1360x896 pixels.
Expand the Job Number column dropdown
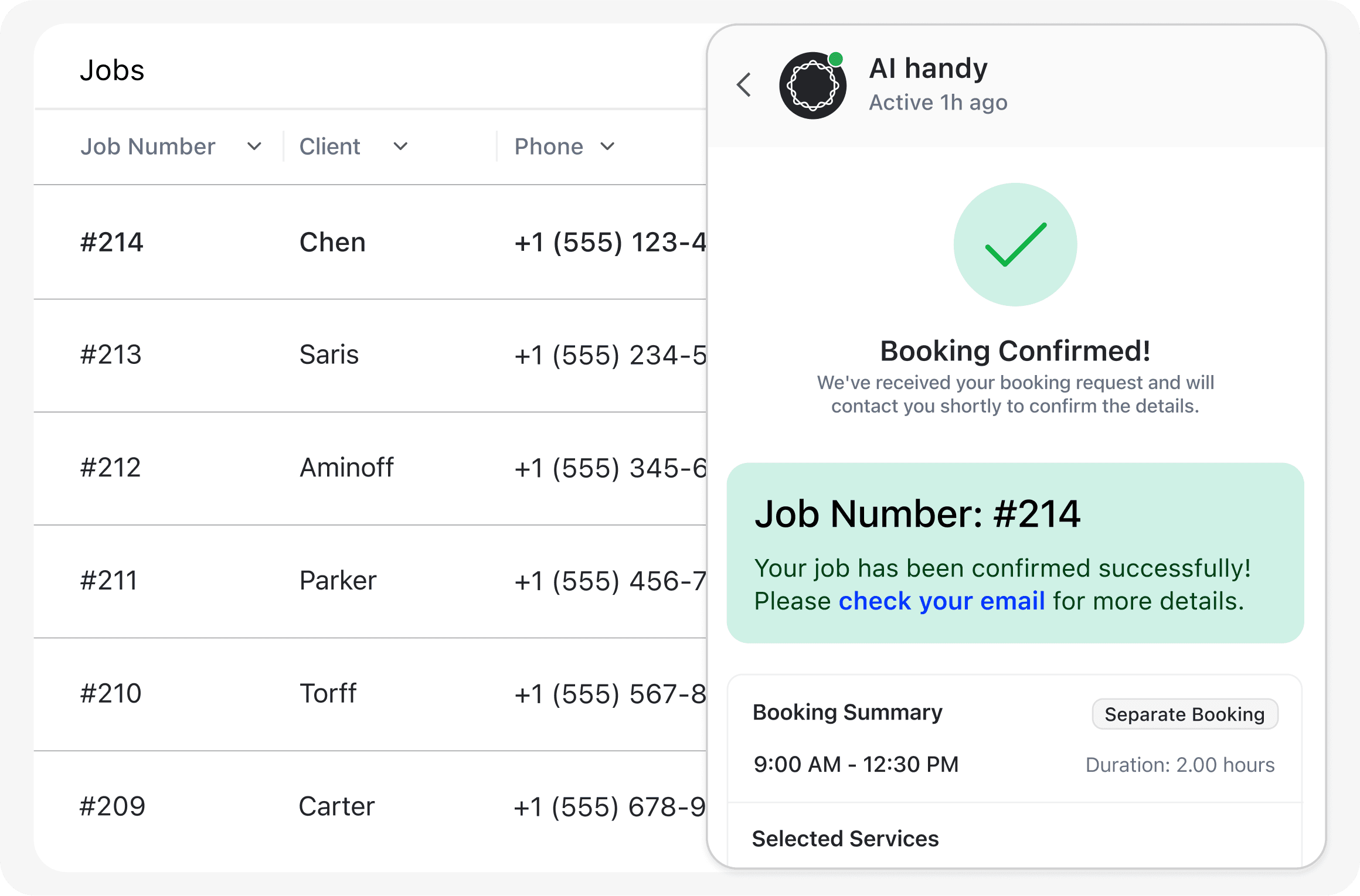(x=254, y=147)
